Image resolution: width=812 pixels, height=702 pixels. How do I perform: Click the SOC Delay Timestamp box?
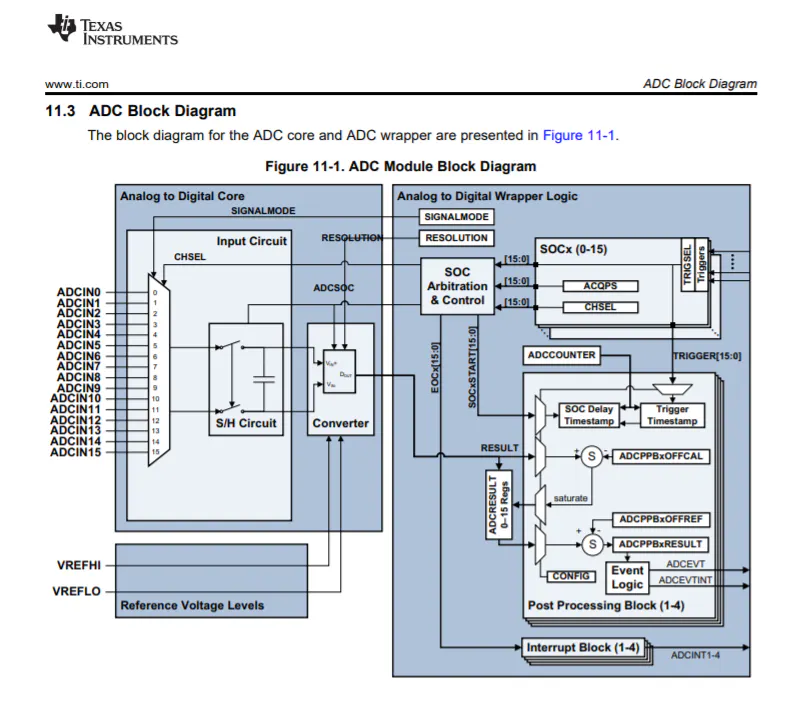(589, 415)
